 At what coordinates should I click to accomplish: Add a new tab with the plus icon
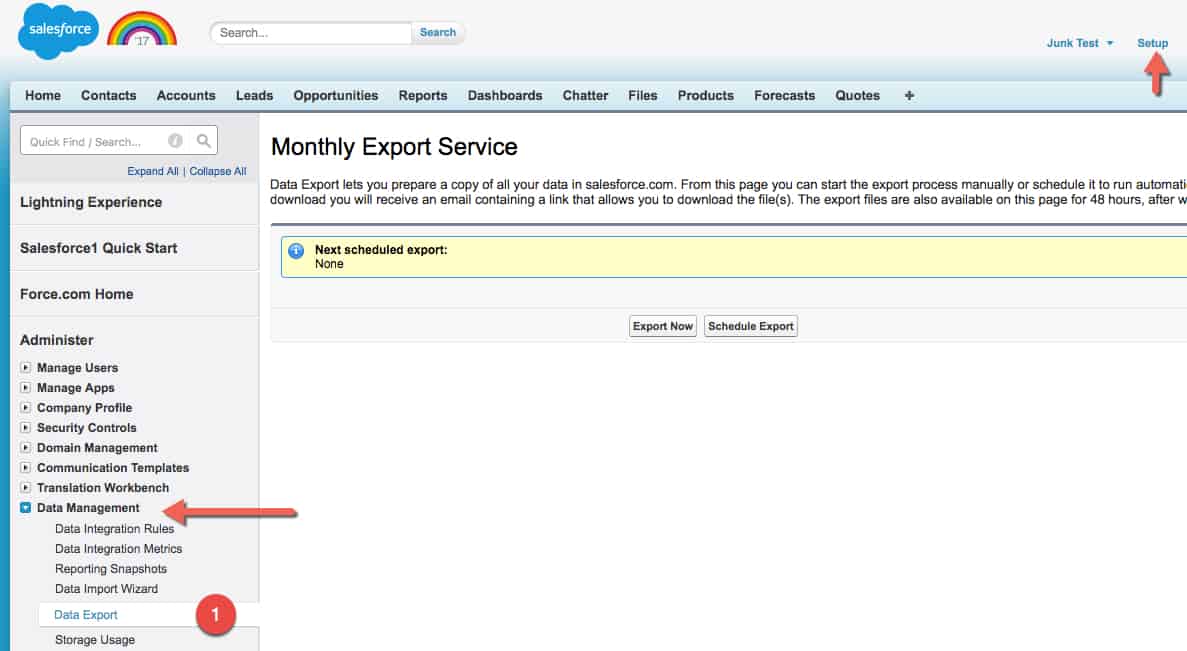pos(909,95)
